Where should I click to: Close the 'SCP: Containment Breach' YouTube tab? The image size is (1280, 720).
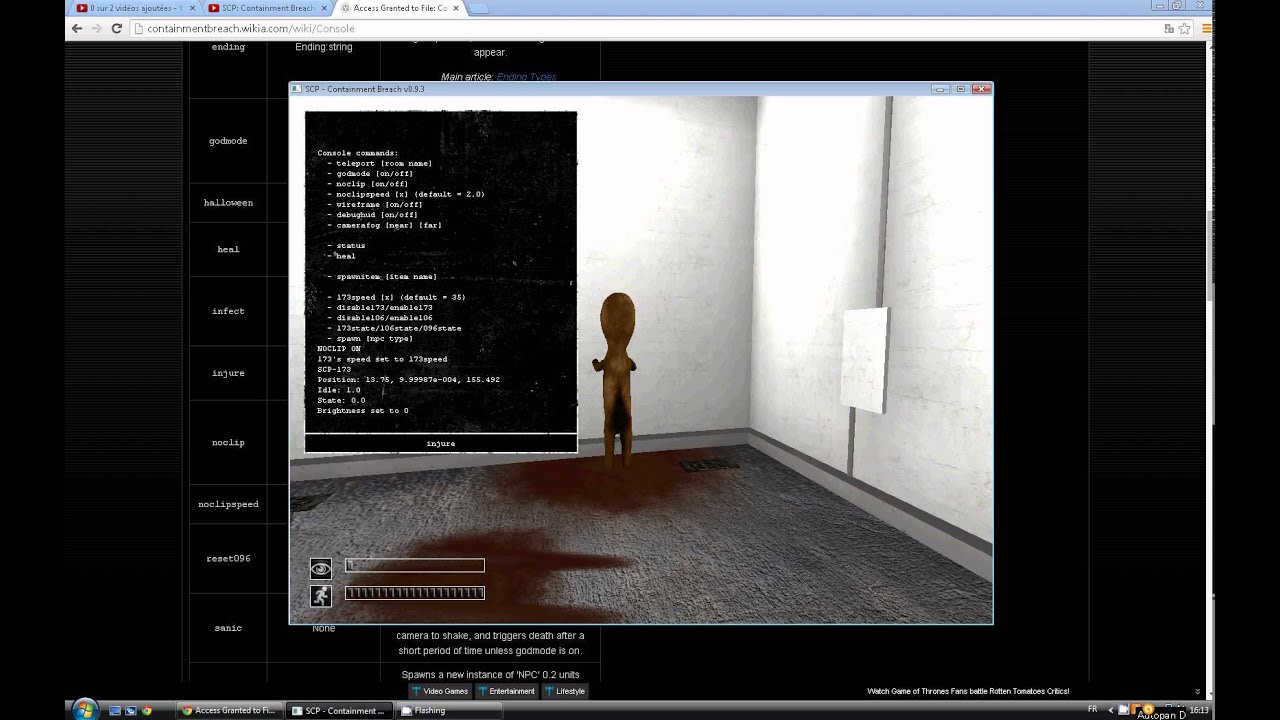point(323,8)
